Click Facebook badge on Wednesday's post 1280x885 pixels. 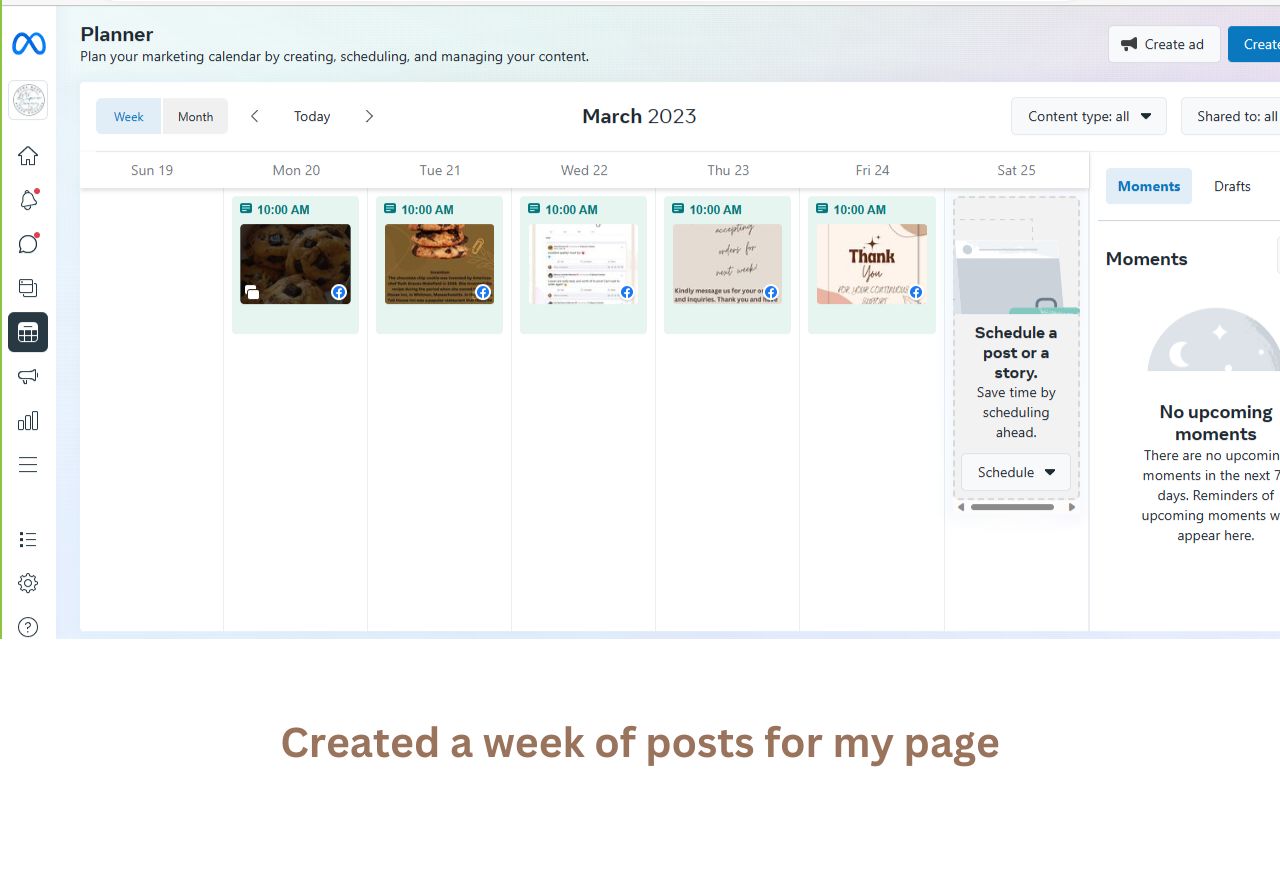(x=627, y=292)
